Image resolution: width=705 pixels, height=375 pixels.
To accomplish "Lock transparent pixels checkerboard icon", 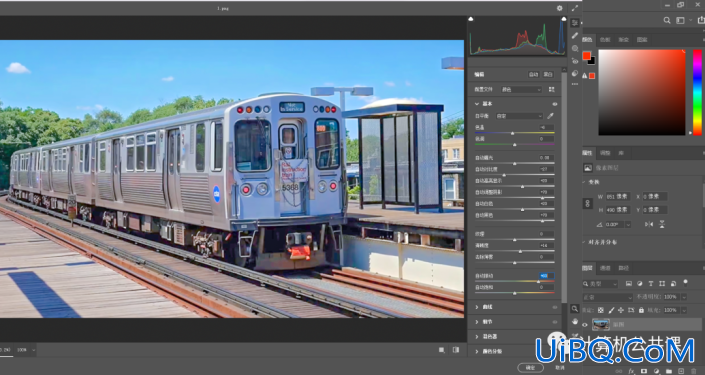I will 601,310.
